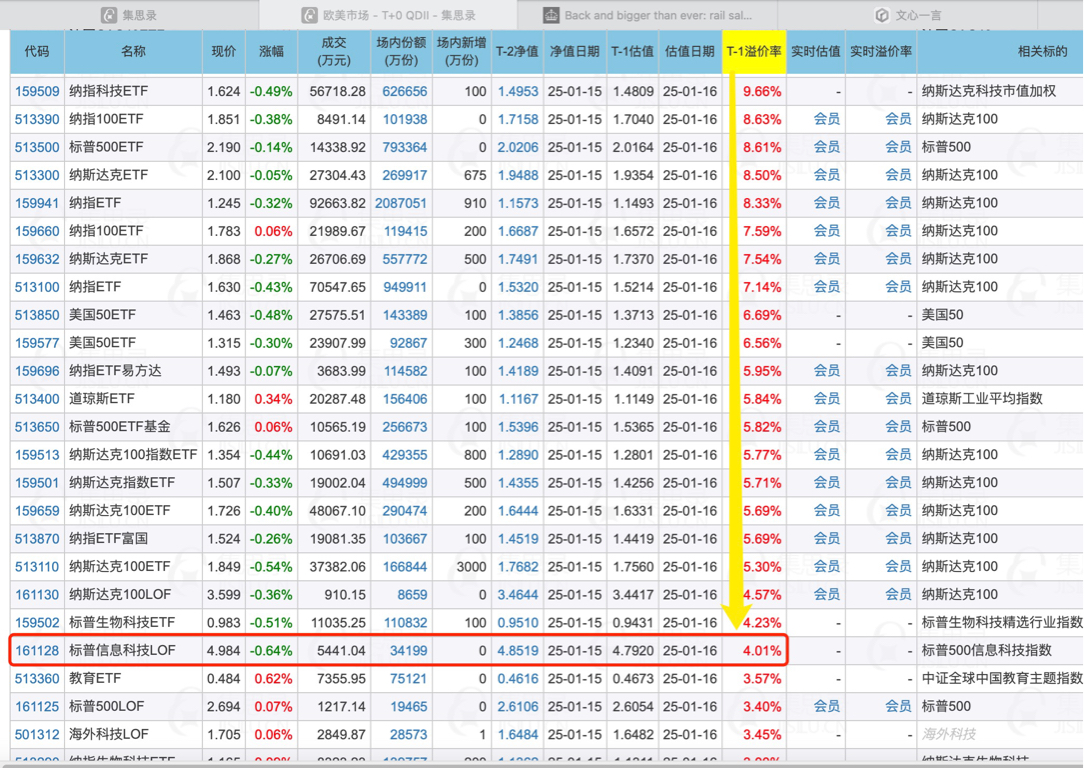Click T-2净值 value 4.8519
The width and height of the screenshot is (1084, 768).
coord(518,650)
